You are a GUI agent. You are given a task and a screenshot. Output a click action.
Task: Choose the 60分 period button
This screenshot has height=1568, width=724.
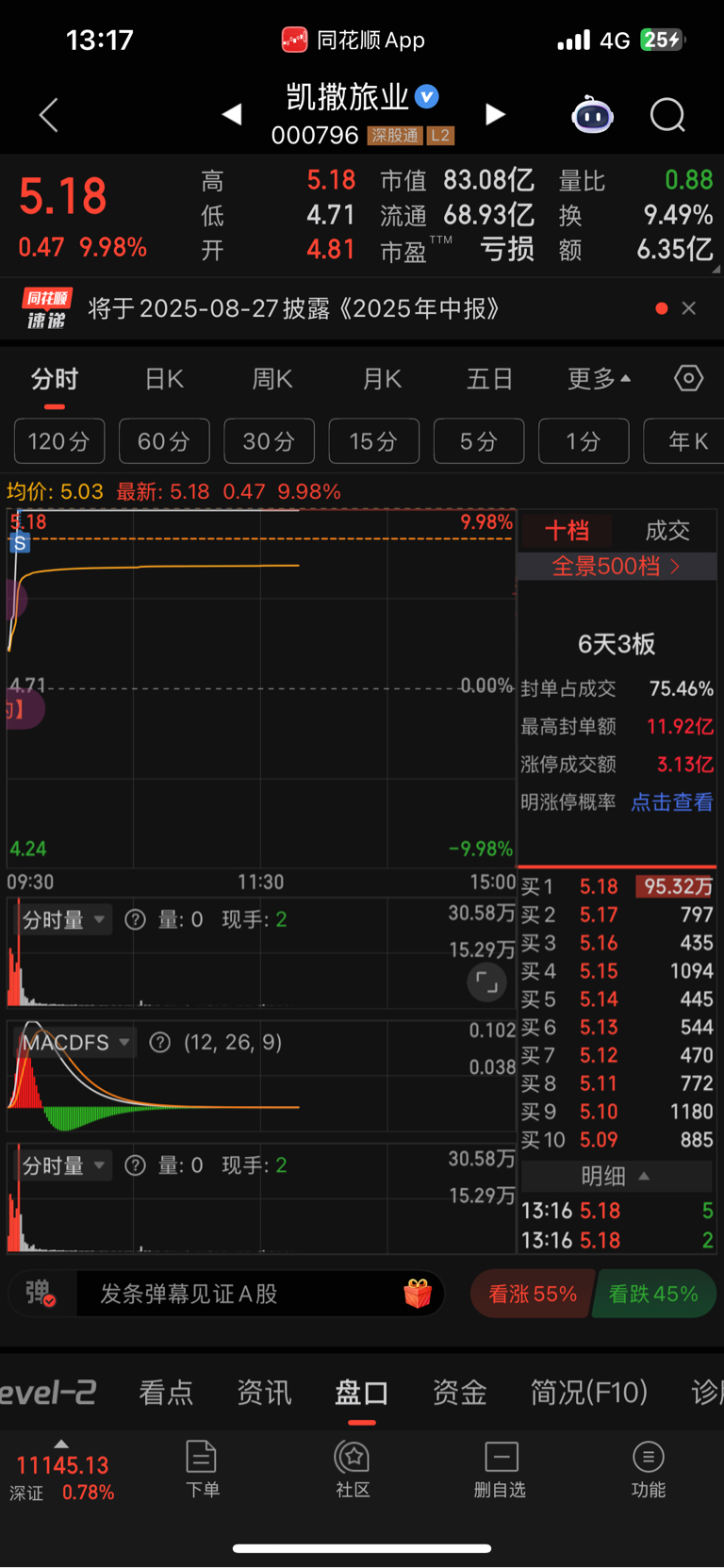coord(164,441)
